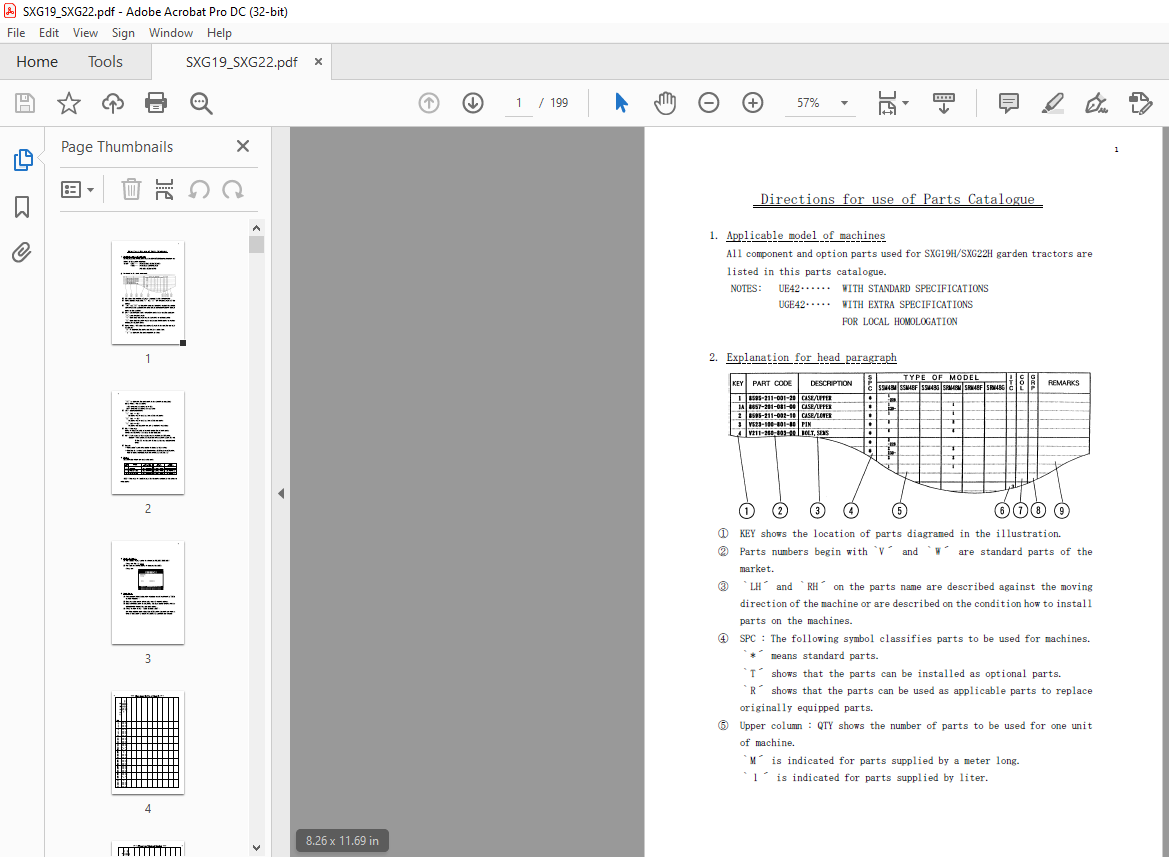Open the Find text magnifier icon
1169x857 pixels.
click(x=201, y=103)
